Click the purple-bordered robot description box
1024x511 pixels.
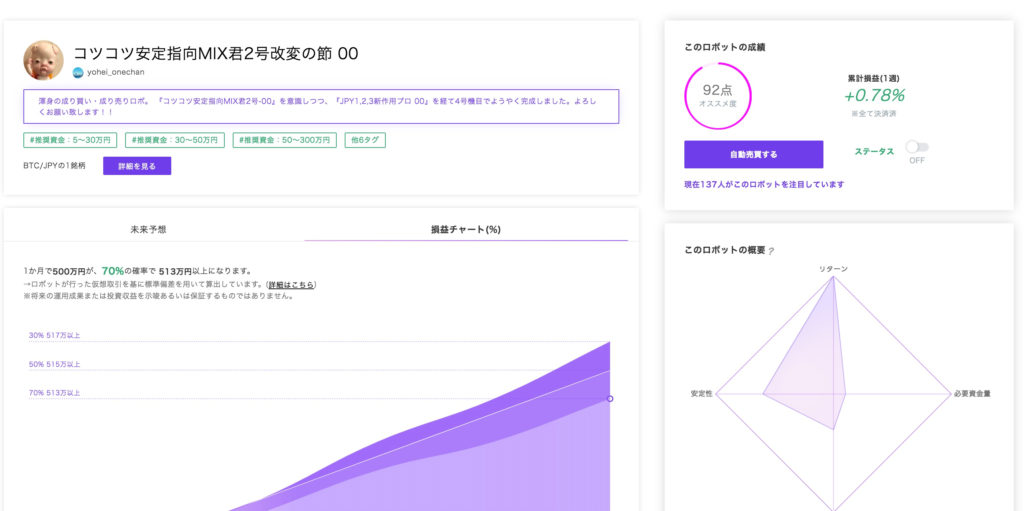[321, 107]
